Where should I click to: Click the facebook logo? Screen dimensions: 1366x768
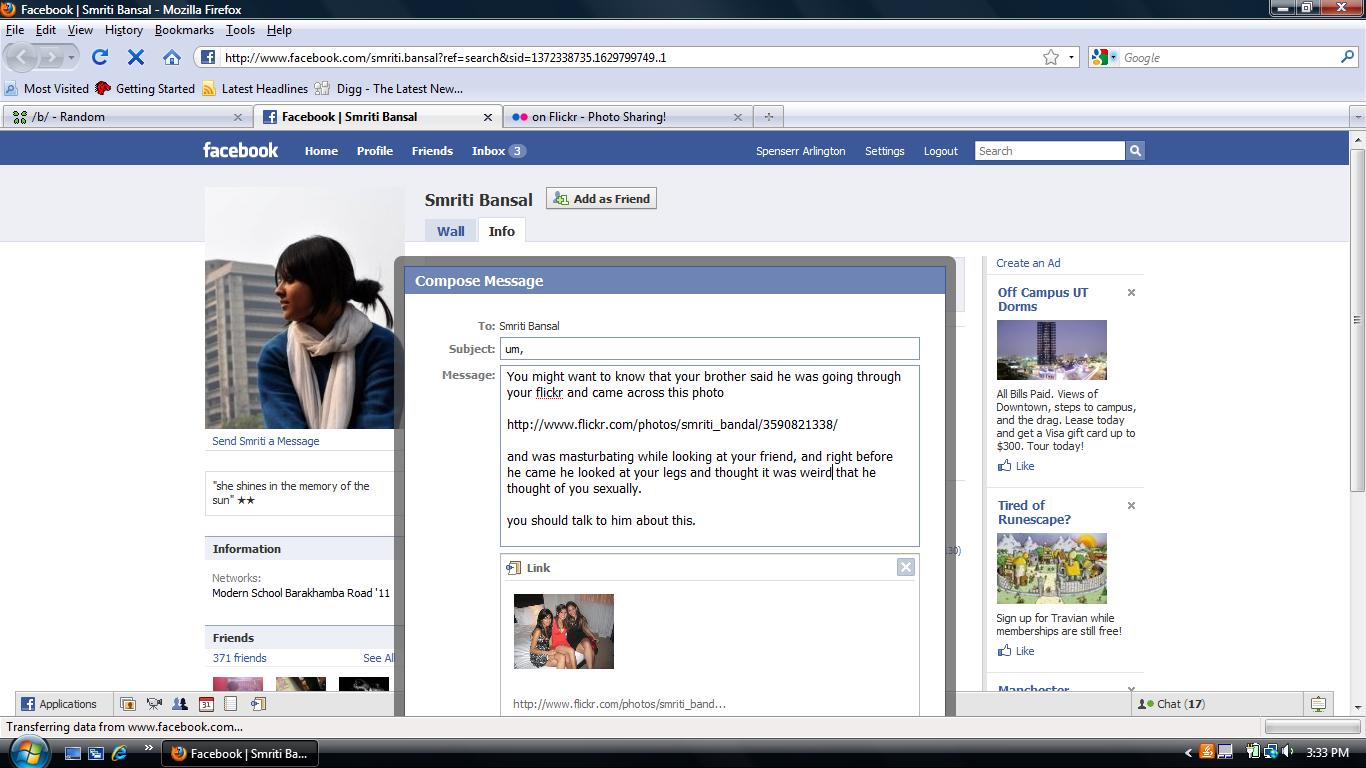click(x=240, y=150)
